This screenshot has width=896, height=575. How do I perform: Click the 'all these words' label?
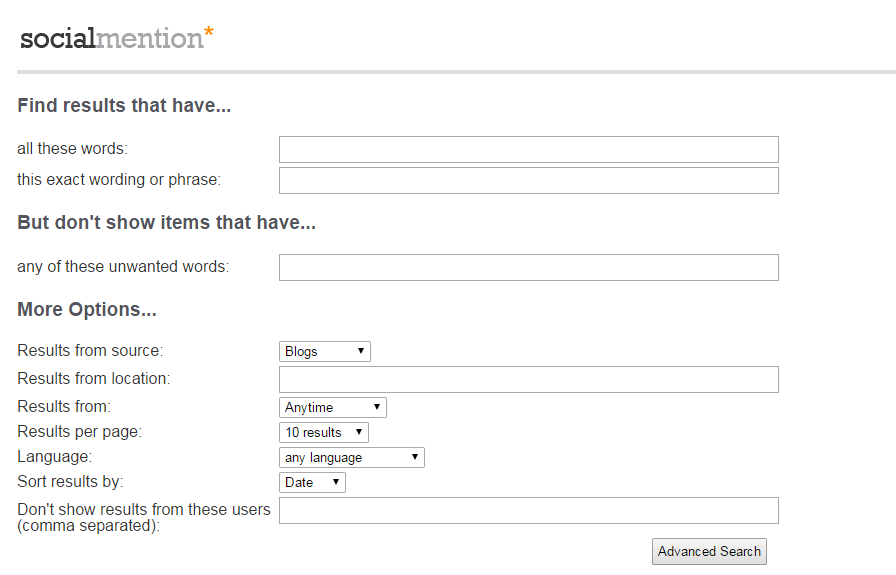pyautogui.click(x=73, y=149)
